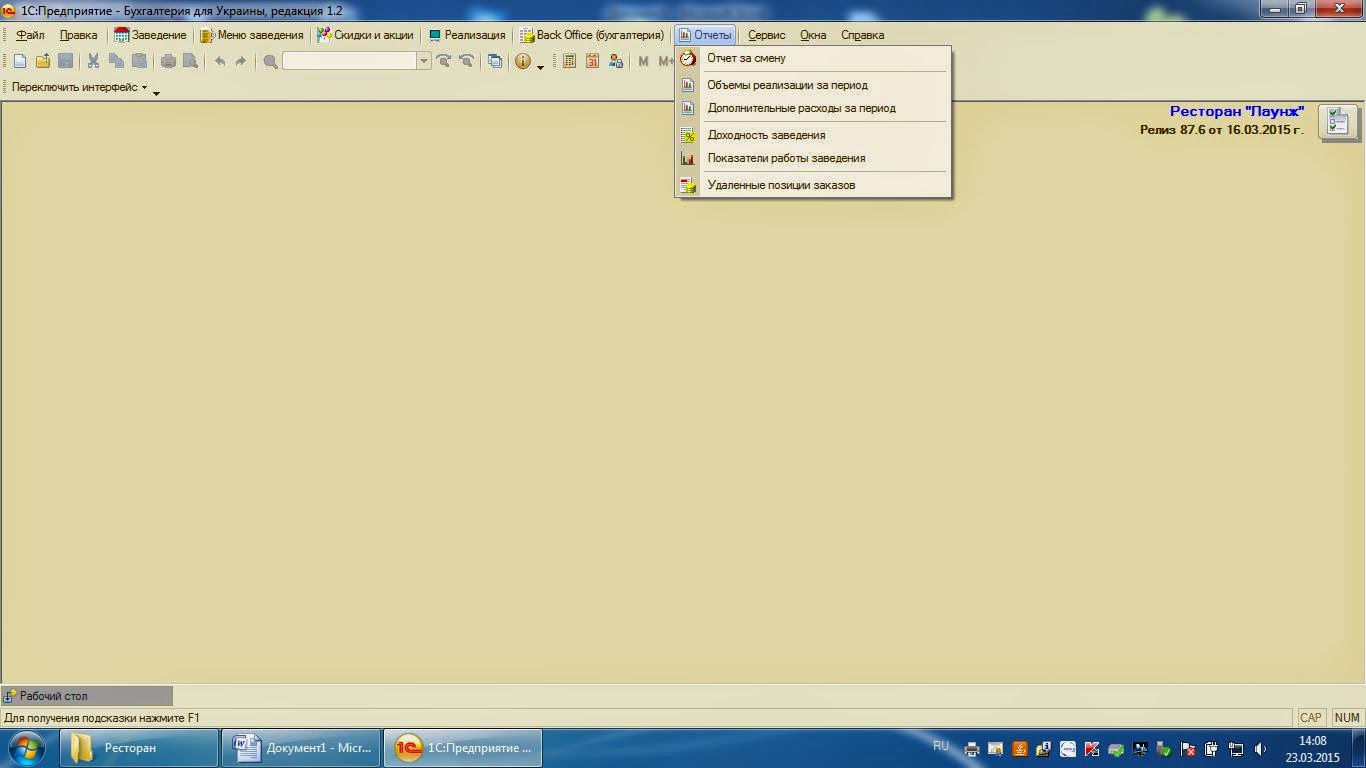1366x768 pixels.
Task: Expand options arrow next to info icon
Action: click(x=540, y=66)
